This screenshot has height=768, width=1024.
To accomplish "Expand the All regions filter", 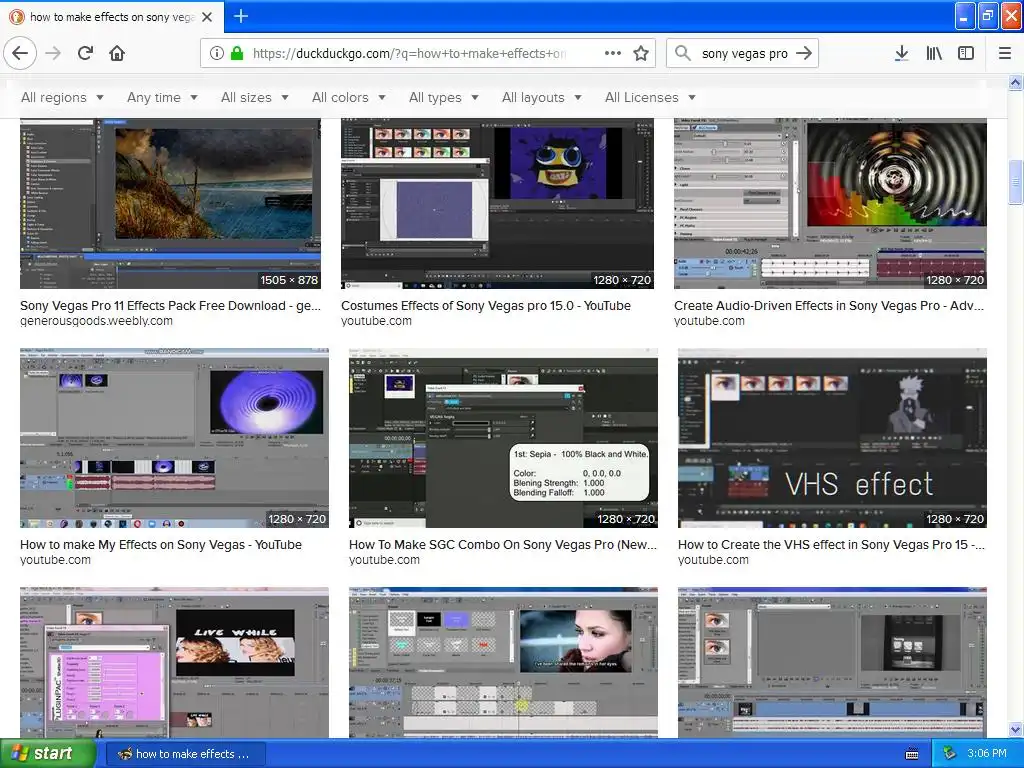I will coord(62,97).
